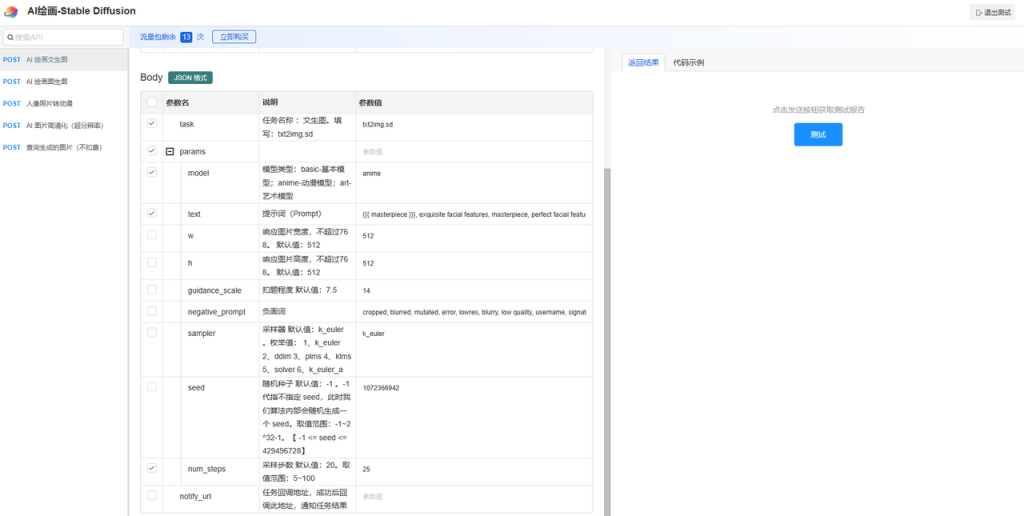Enable the h parameter checkbox

(152, 262)
